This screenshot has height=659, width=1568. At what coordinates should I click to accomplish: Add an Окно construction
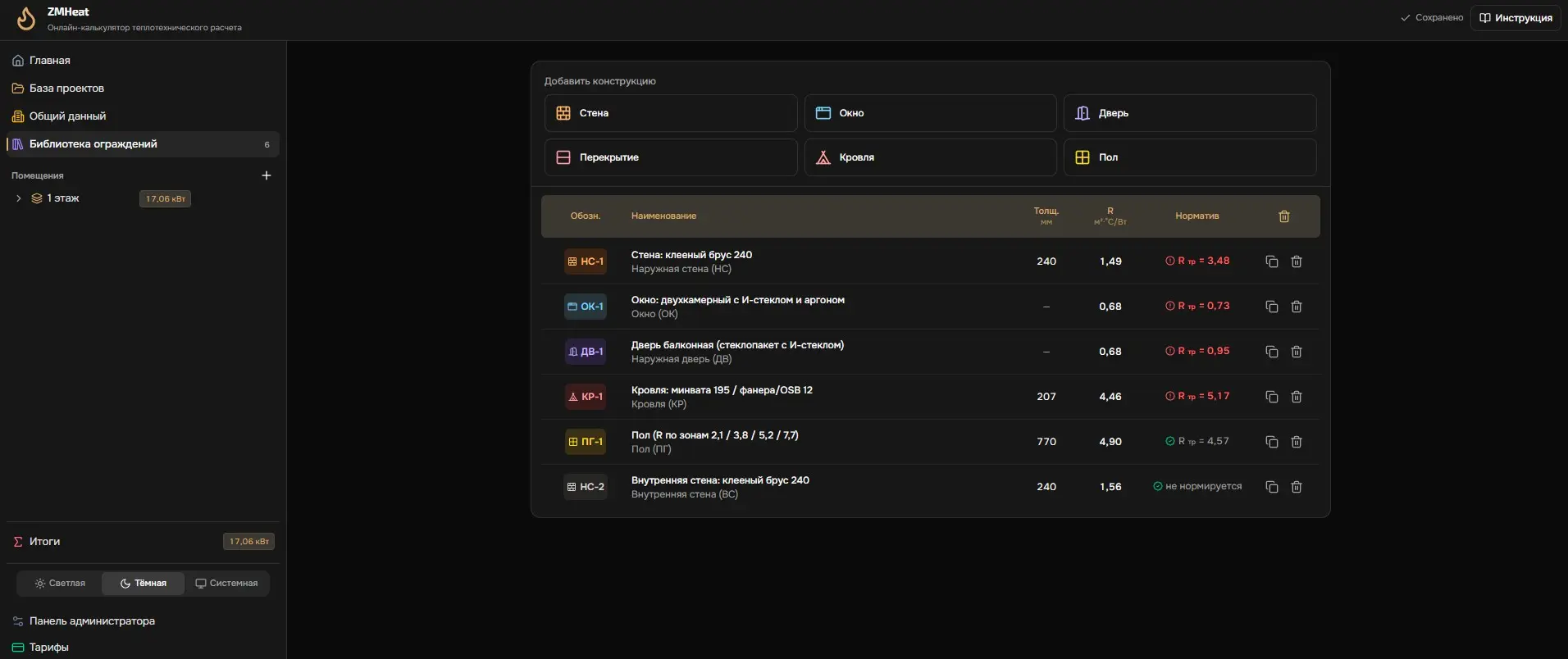930,113
